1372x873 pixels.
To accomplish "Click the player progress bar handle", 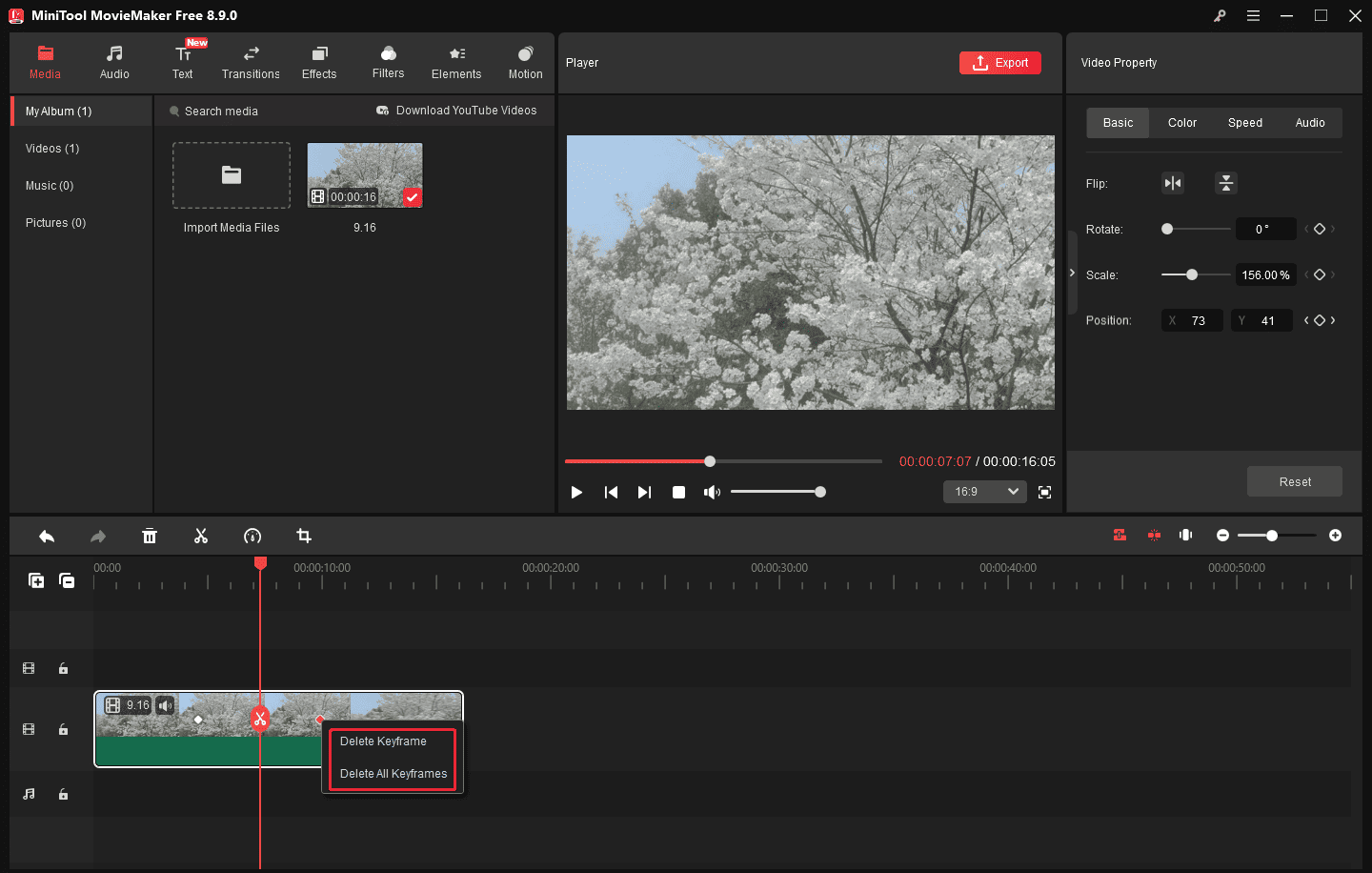I will pos(710,461).
